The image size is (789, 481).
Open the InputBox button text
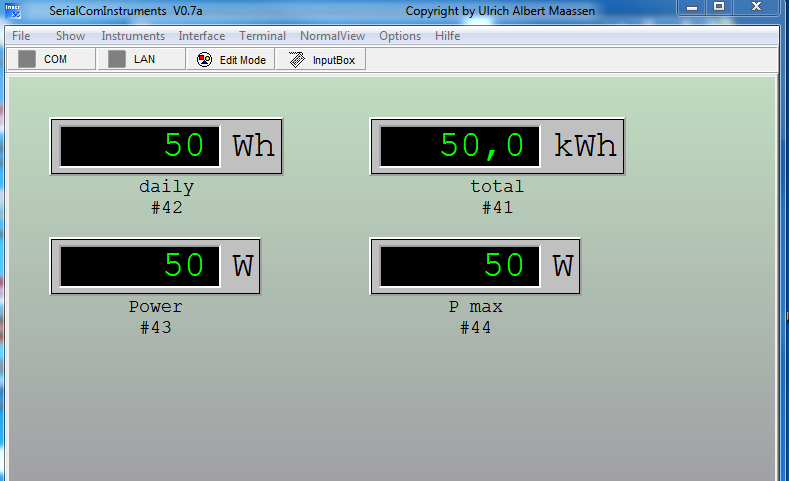[334, 60]
